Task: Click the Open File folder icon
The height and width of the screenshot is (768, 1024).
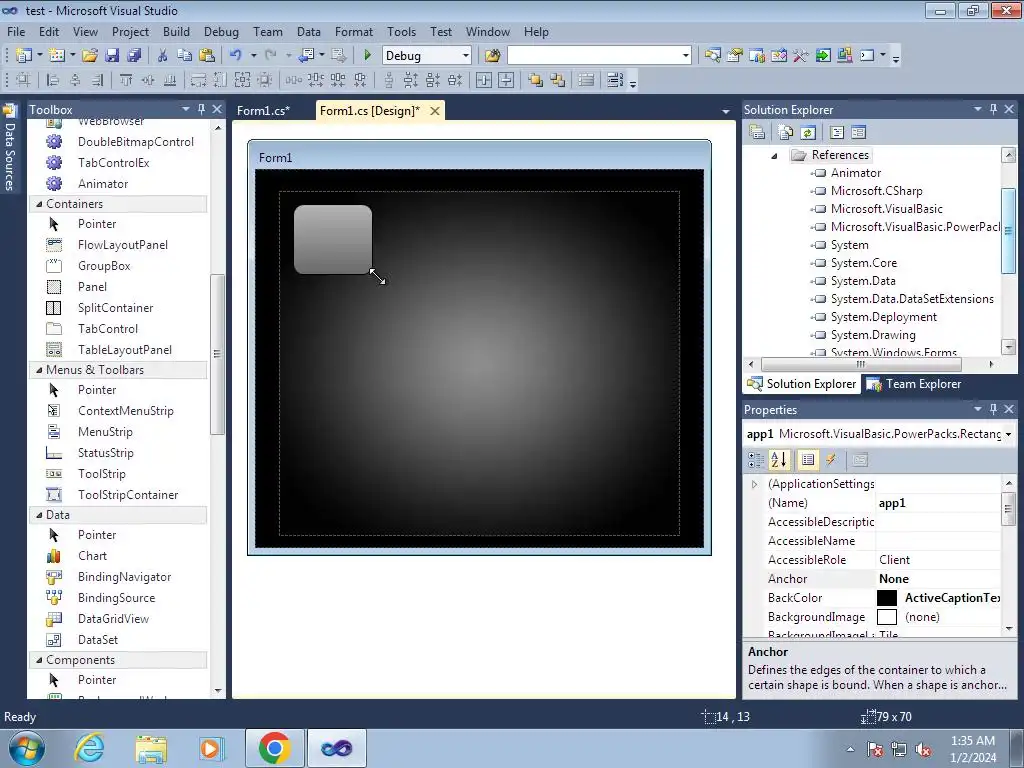Action: click(89, 56)
